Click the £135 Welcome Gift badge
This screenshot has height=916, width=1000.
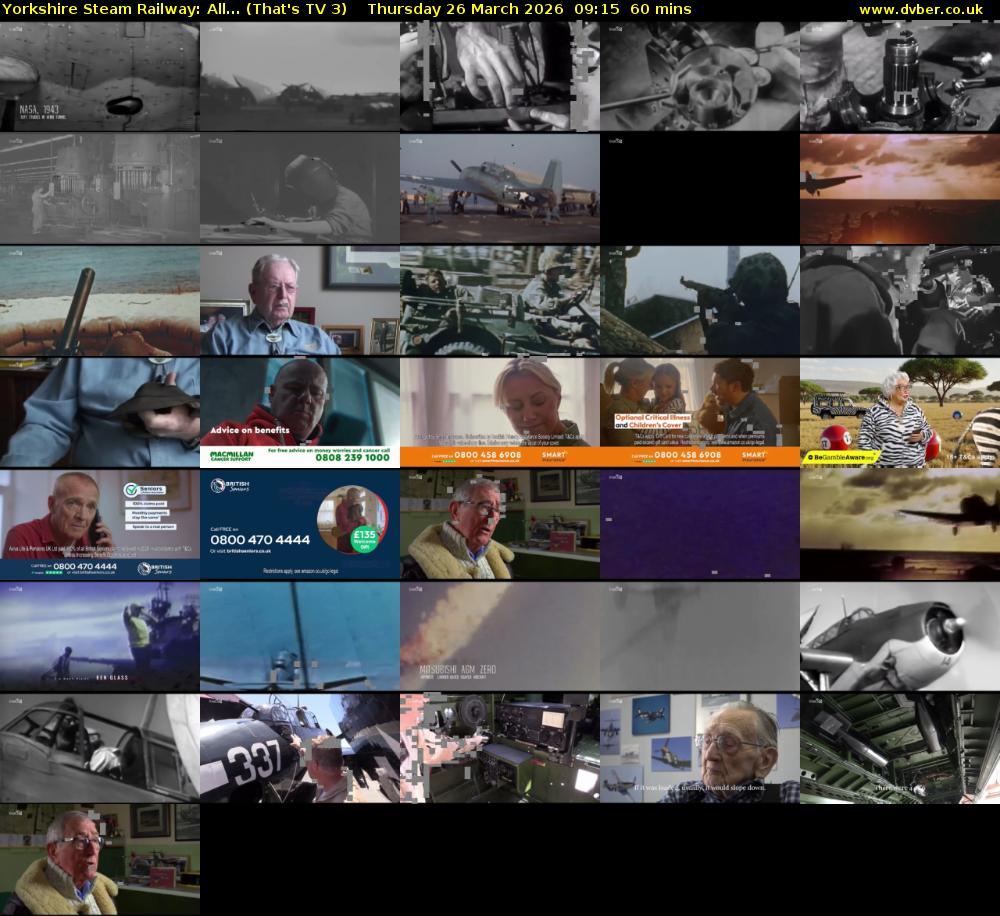[x=364, y=538]
